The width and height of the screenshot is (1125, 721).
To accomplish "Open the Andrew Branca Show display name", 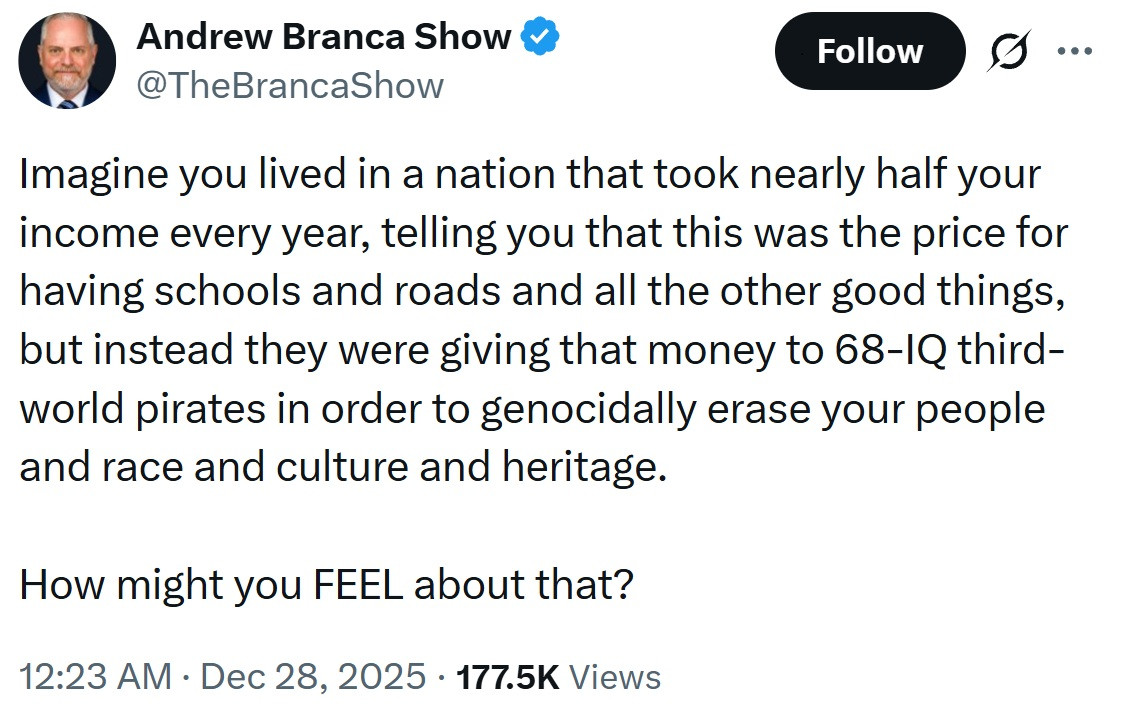I will tap(323, 37).
